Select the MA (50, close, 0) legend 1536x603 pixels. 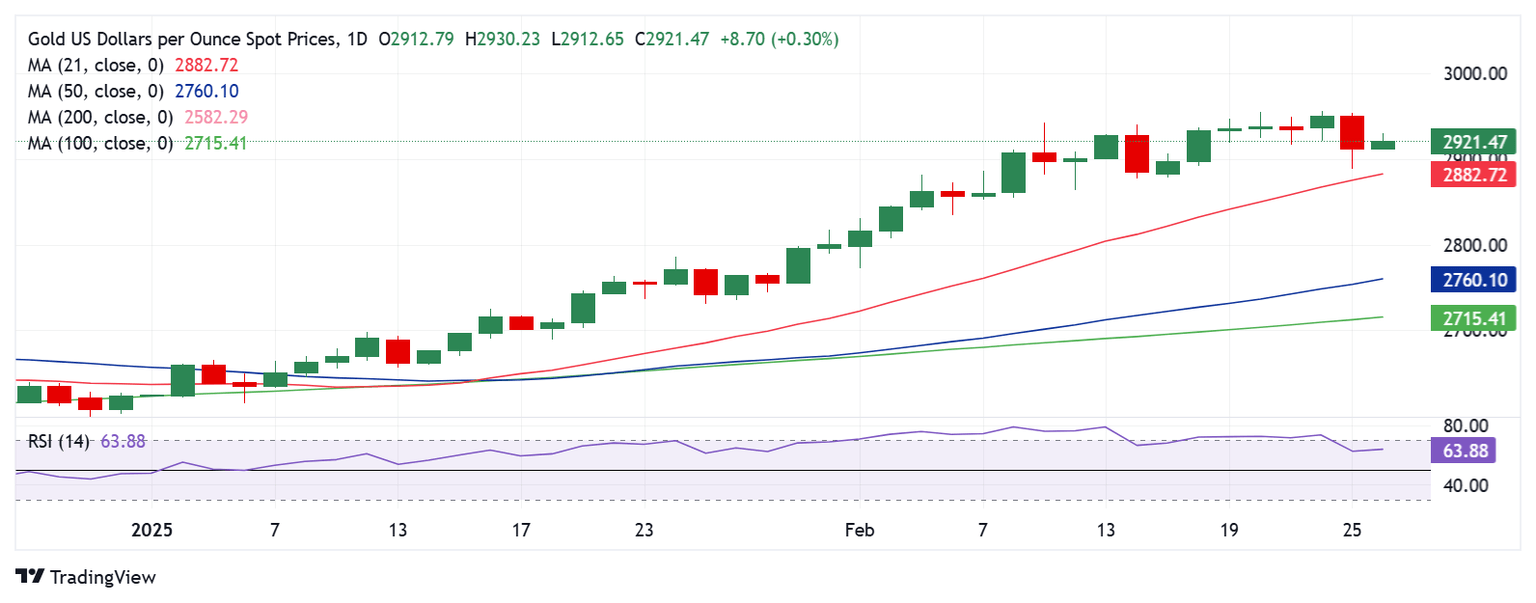(x=96, y=91)
